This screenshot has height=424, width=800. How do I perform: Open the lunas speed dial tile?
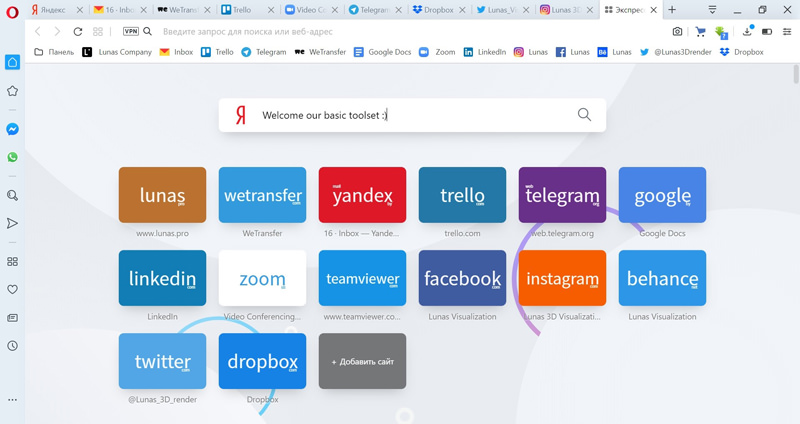[x=162, y=195]
